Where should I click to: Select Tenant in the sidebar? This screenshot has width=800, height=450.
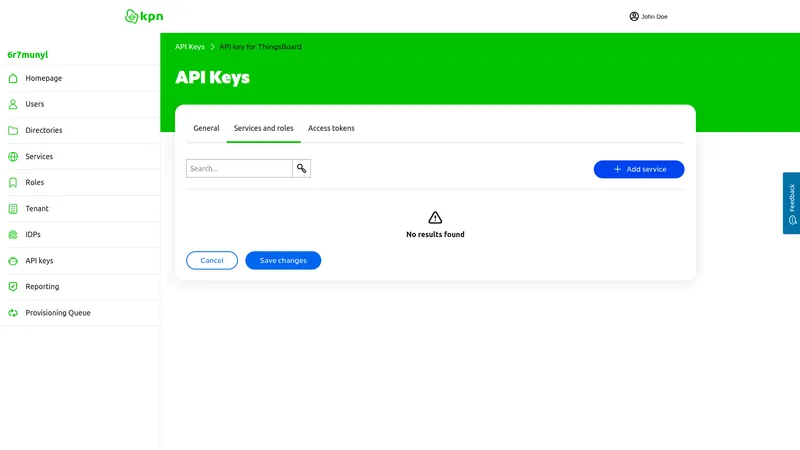tap(80, 209)
